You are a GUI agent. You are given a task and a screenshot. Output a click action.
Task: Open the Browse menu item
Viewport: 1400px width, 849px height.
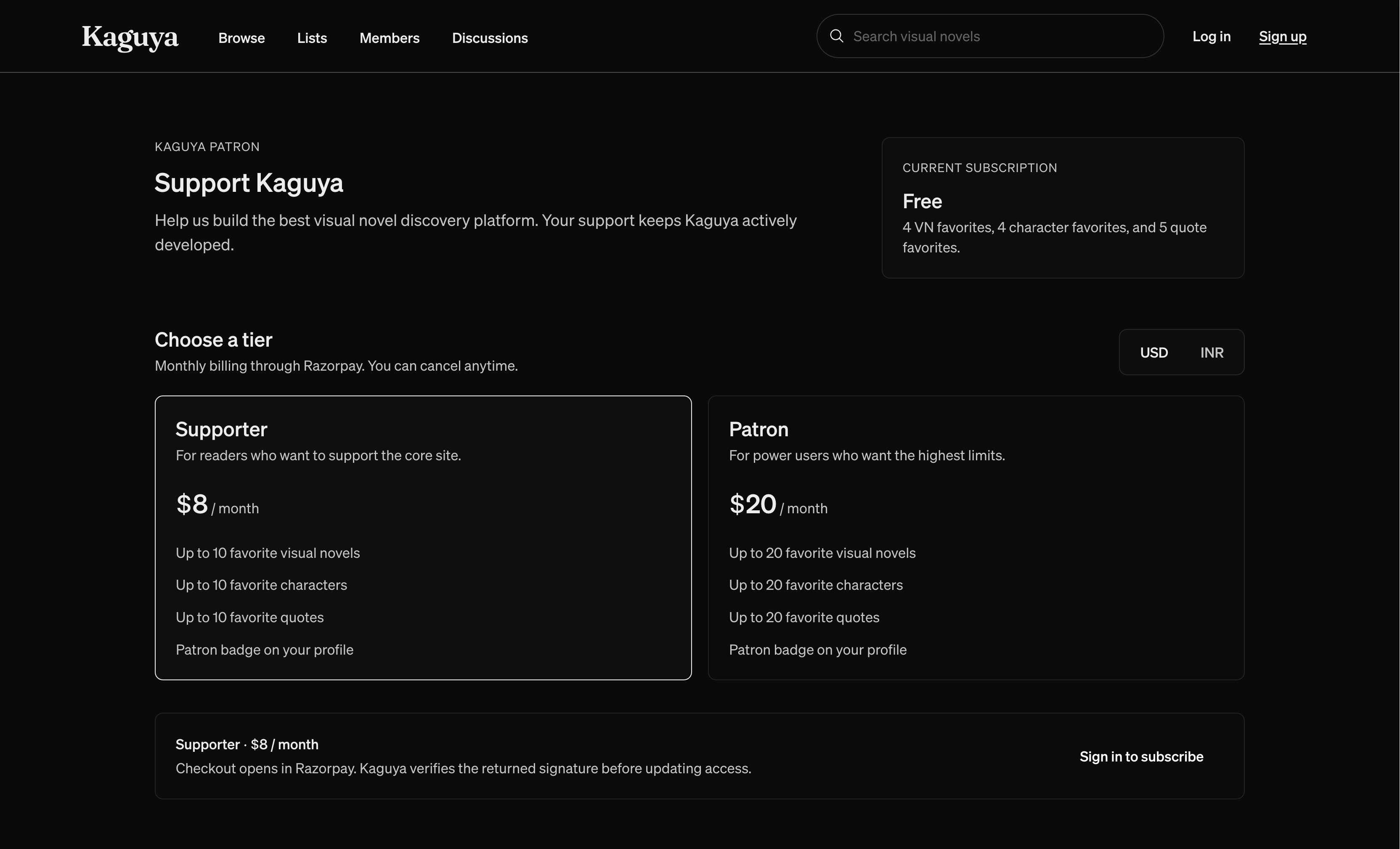(241, 38)
